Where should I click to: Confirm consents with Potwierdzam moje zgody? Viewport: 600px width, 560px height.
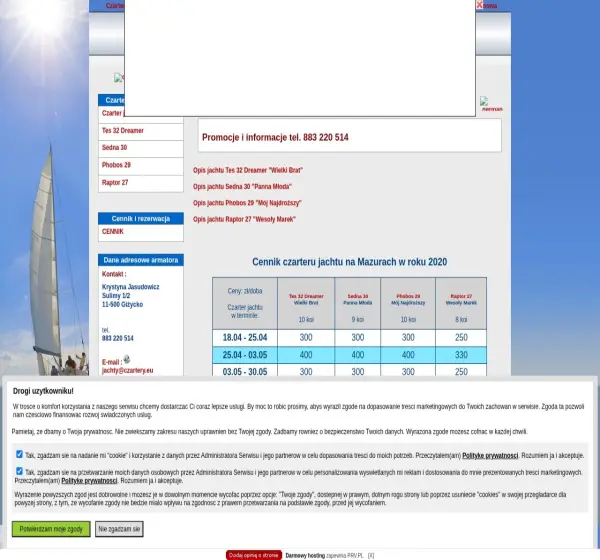pos(51,529)
